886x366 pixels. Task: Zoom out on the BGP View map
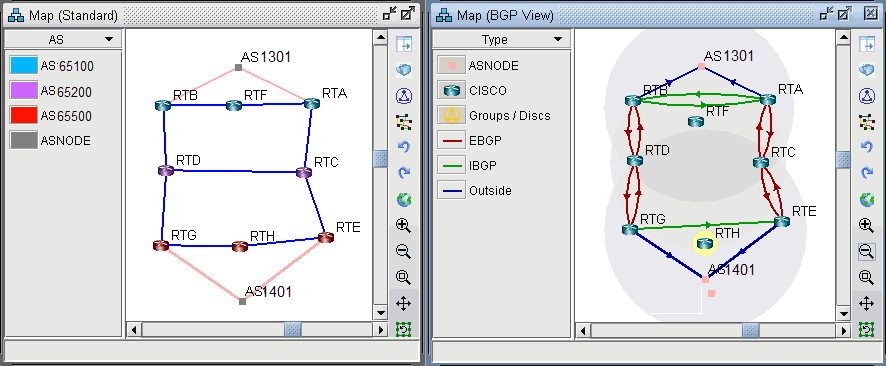click(x=866, y=251)
